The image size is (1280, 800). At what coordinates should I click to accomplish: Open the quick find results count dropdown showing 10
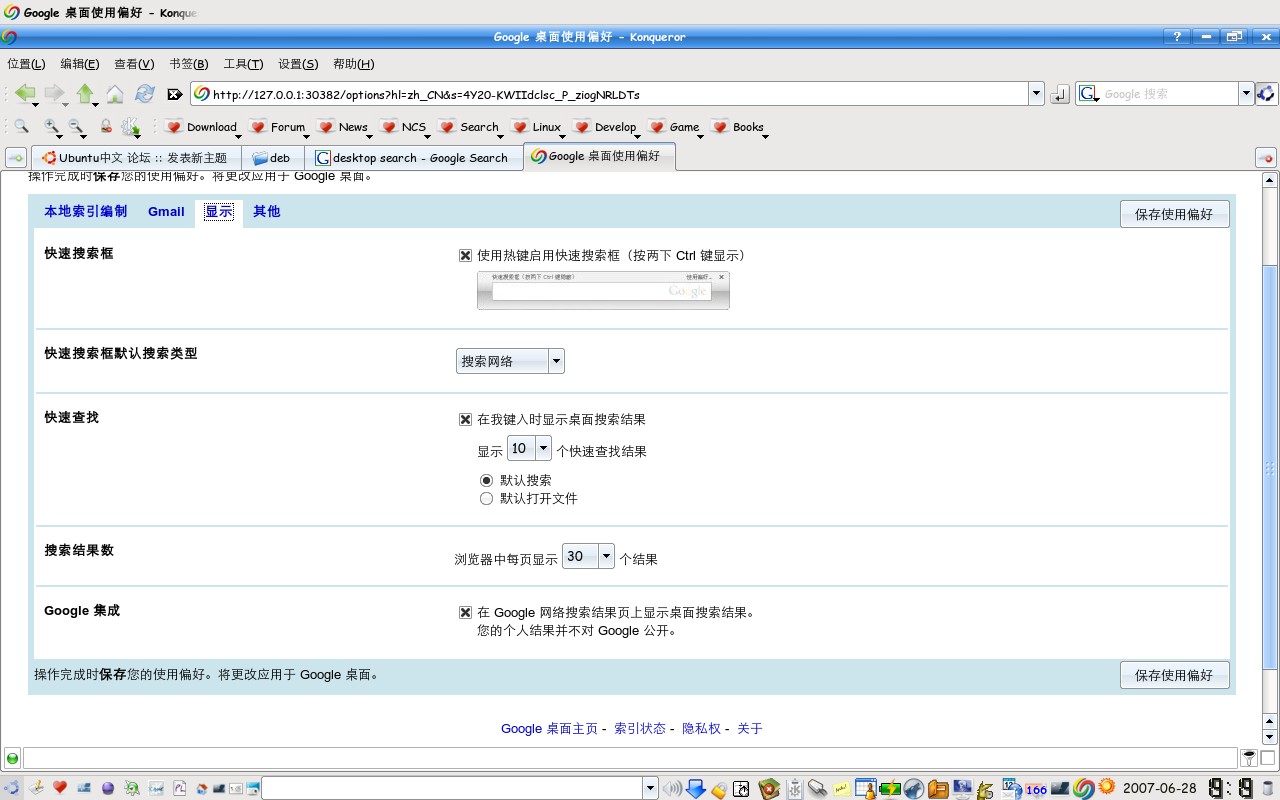coord(529,448)
